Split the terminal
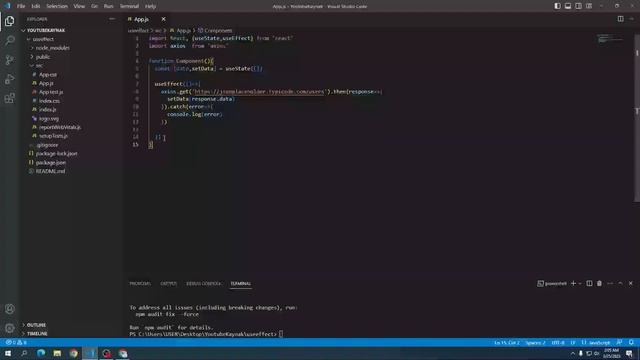 coord(589,283)
